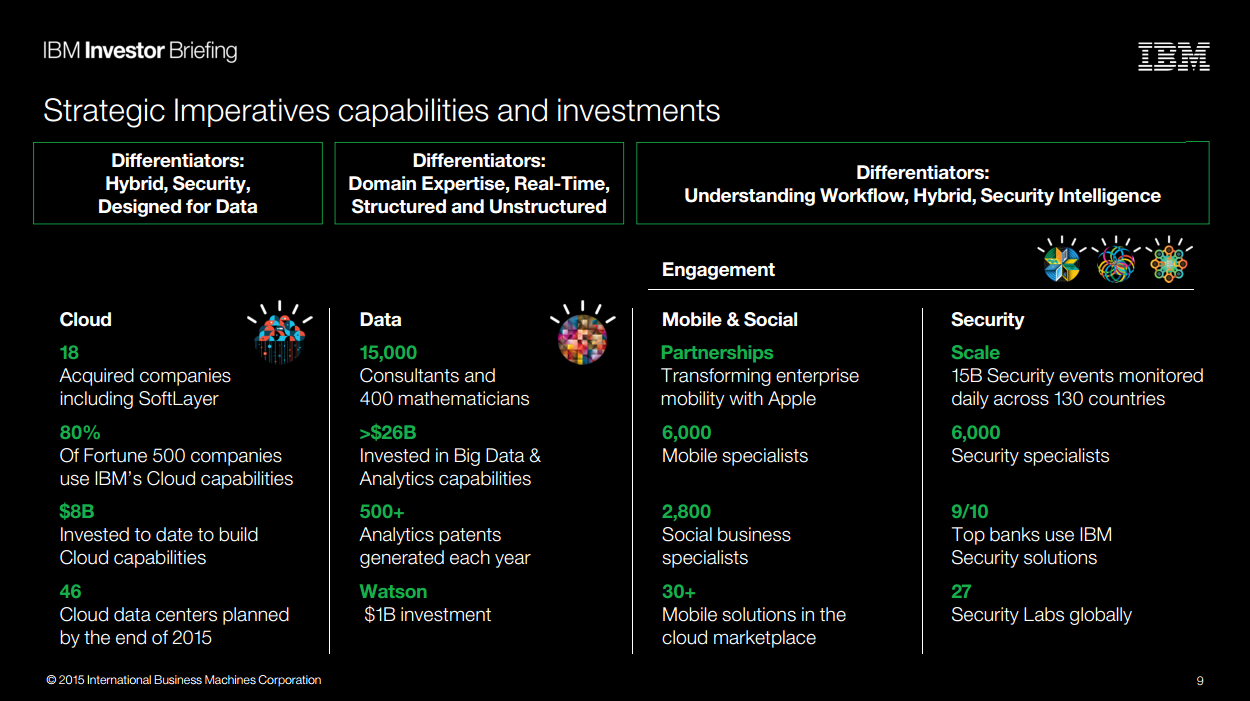Image resolution: width=1250 pixels, height=701 pixels.
Task: Click the multicolor swirl Engagement icon
Action: point(1114,262)
